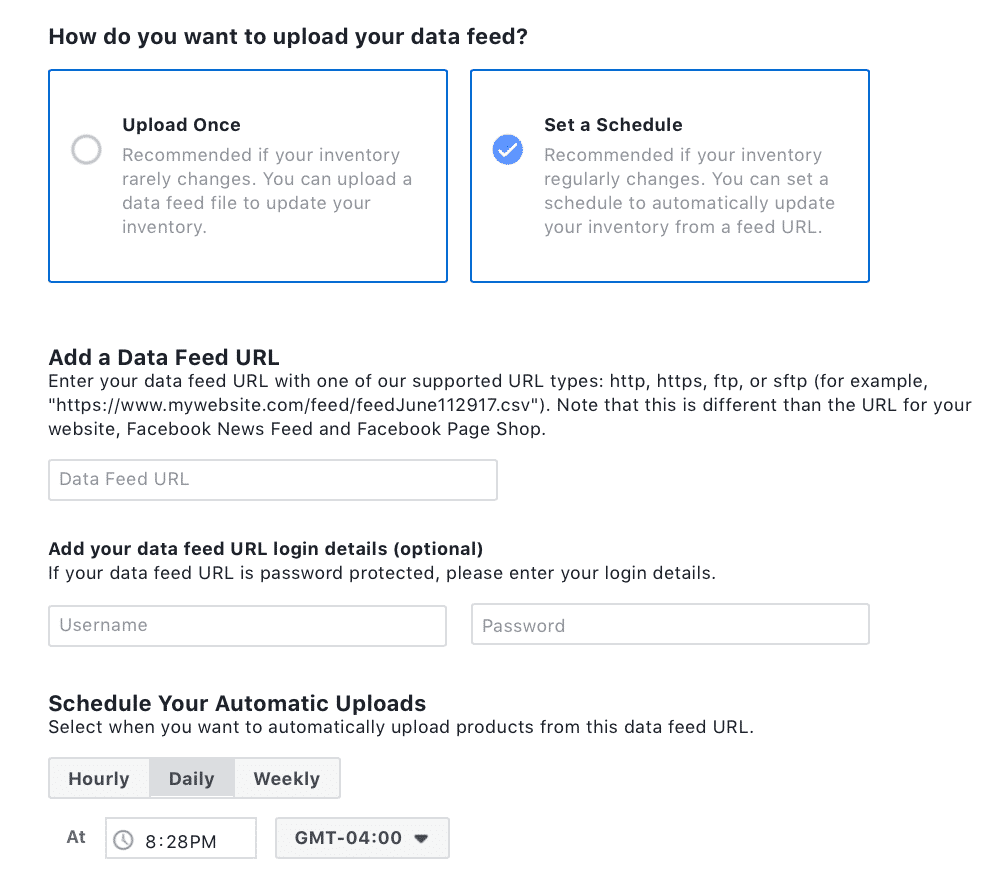This screenshot has width=1004, height=890.
Task: Open the GMT-04:00 timezone dropdown
Action: coord(362,837)
